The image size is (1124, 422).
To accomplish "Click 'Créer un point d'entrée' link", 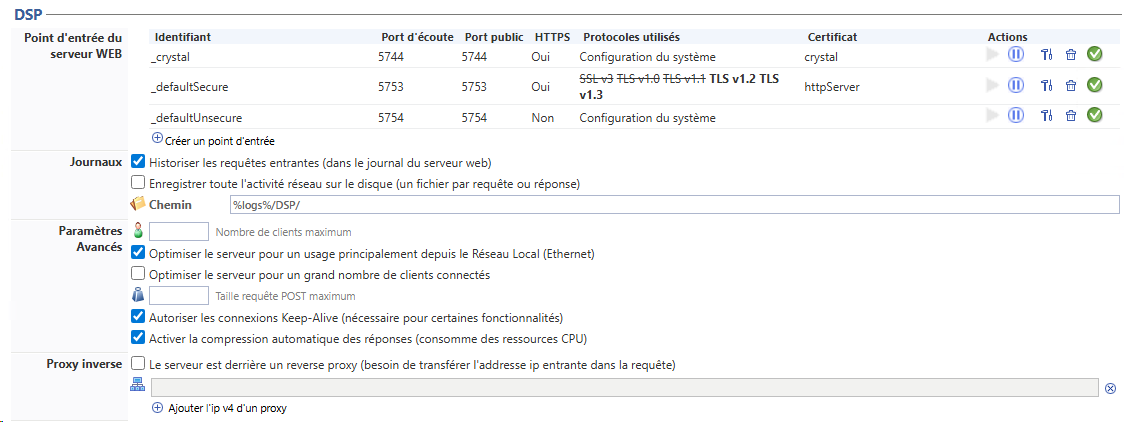I will click(213, 141).
